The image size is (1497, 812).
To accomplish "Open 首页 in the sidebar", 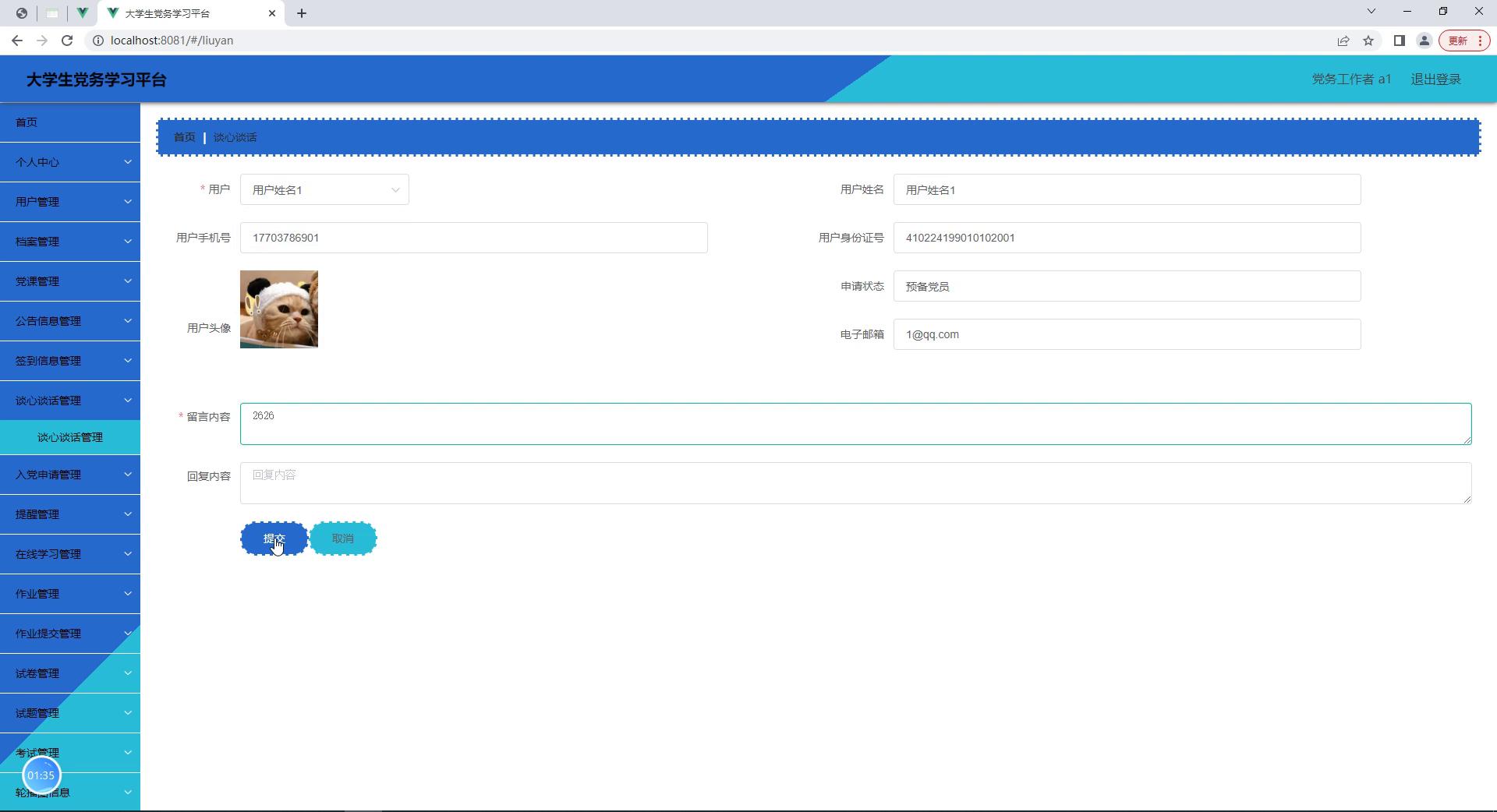I will coord(70,122).
